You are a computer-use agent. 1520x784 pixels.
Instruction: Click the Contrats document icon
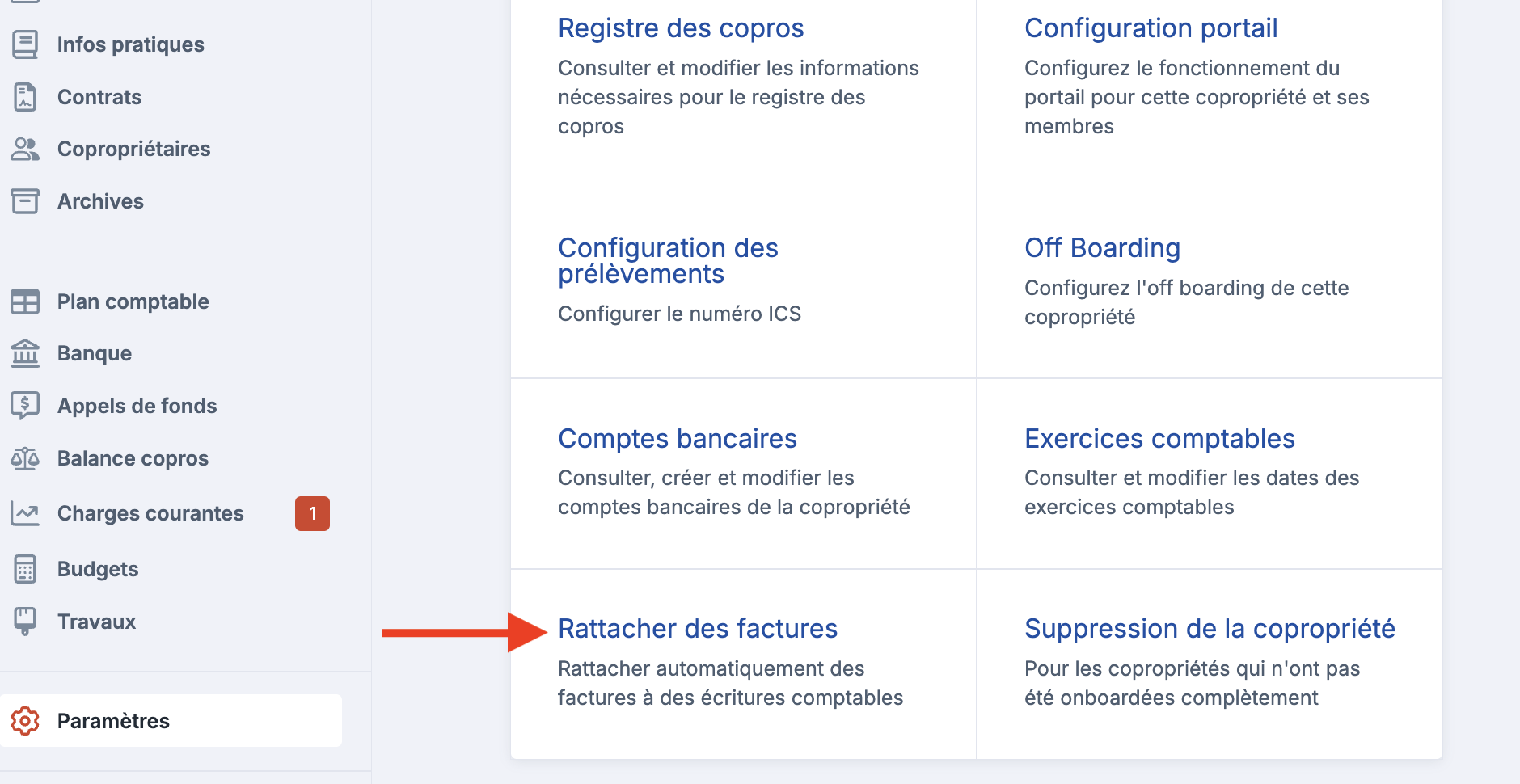tap(25, 97)
